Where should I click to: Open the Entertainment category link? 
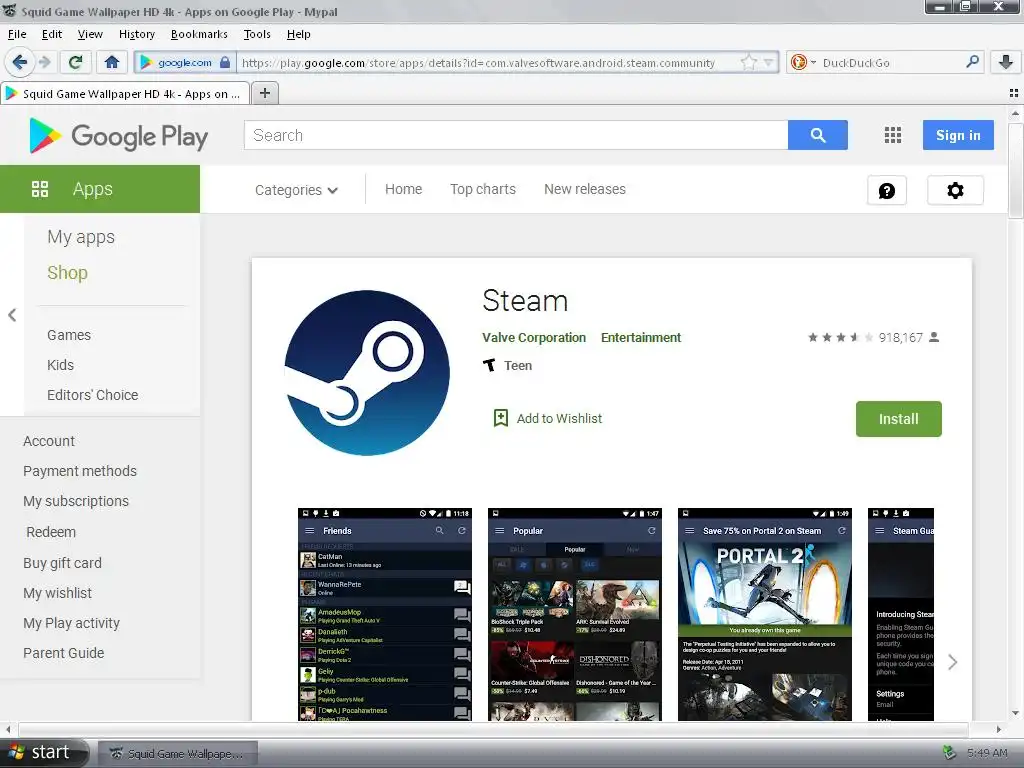coord(641,338)
